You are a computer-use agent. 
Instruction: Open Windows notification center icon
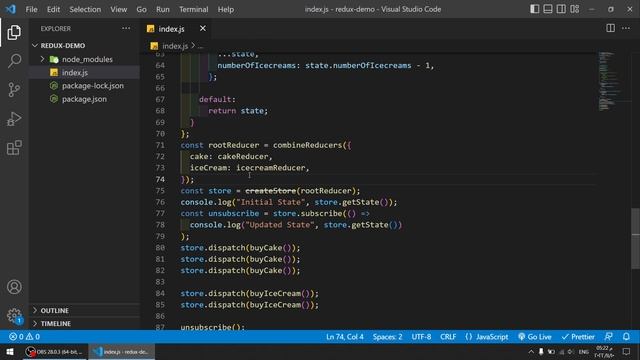(626, 351)
